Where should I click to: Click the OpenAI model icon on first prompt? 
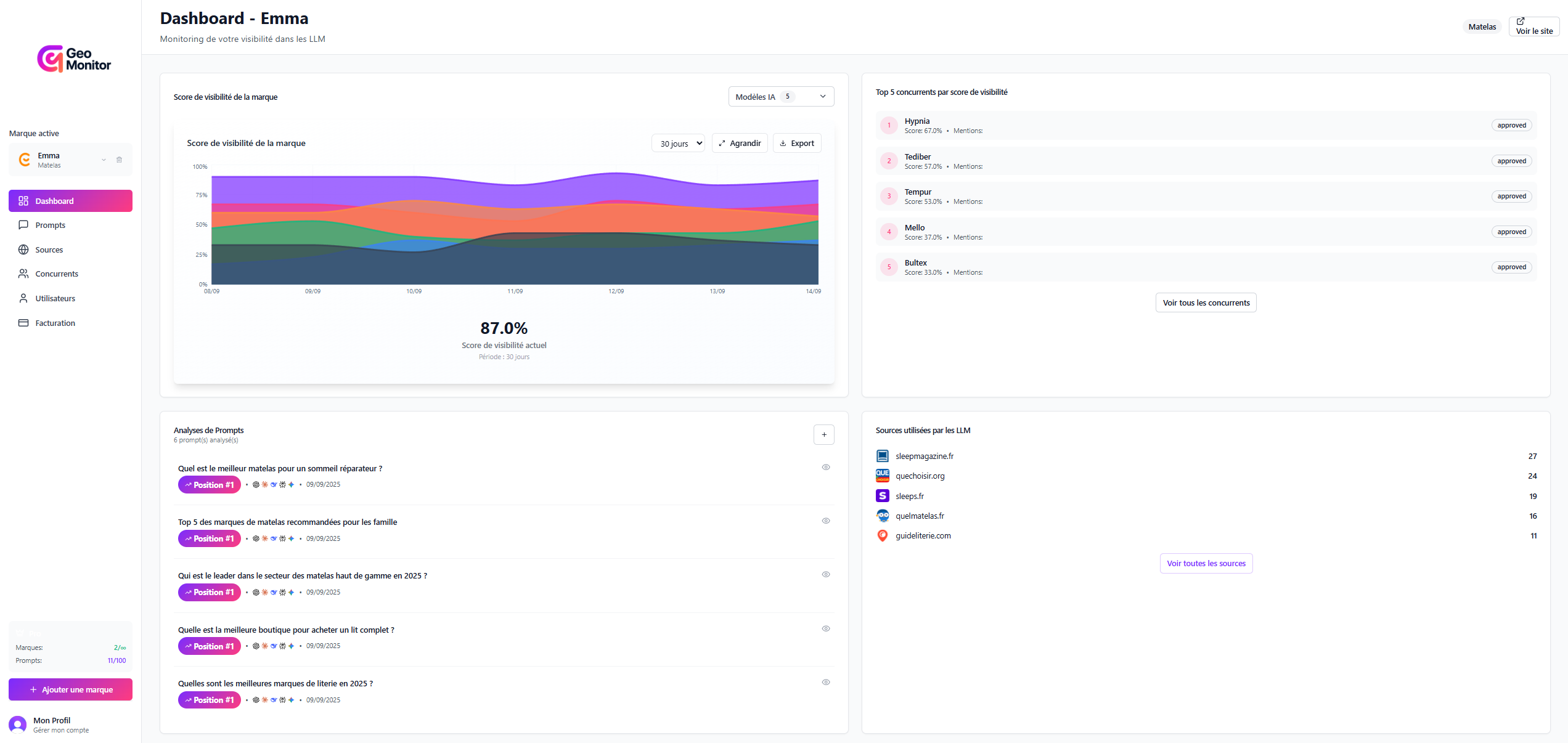(256, 484)
